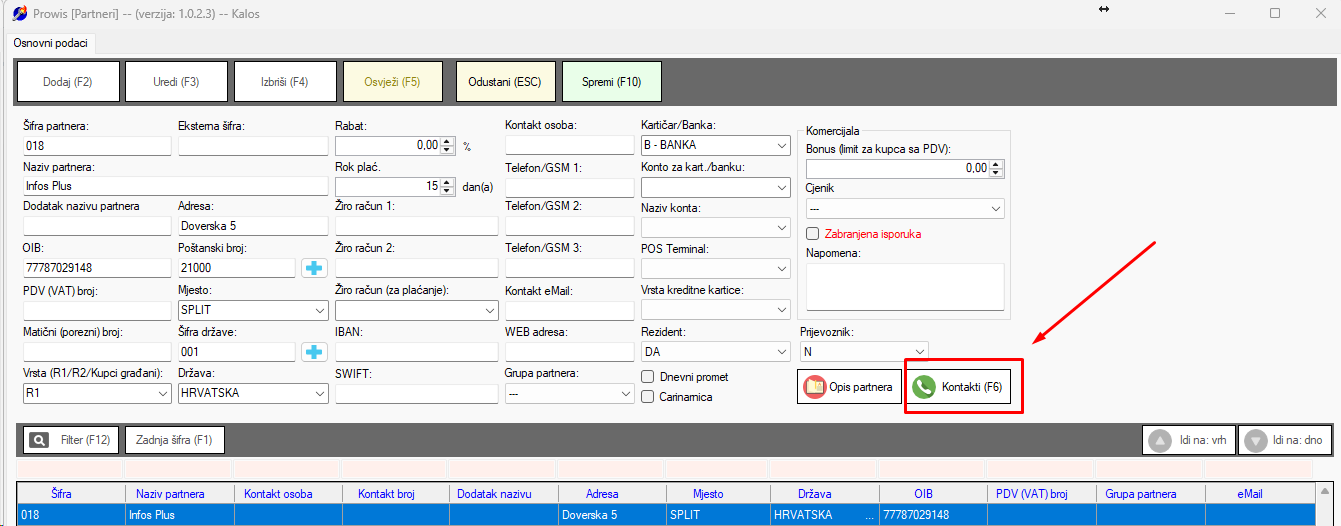Increase Rok plaćanja with up arrow

tap(448, 181)
